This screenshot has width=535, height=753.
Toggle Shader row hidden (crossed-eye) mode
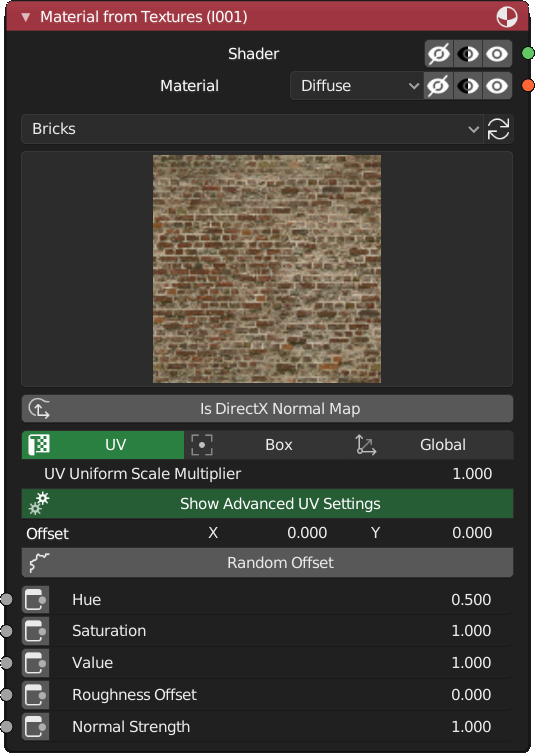[x=439, y=53]
